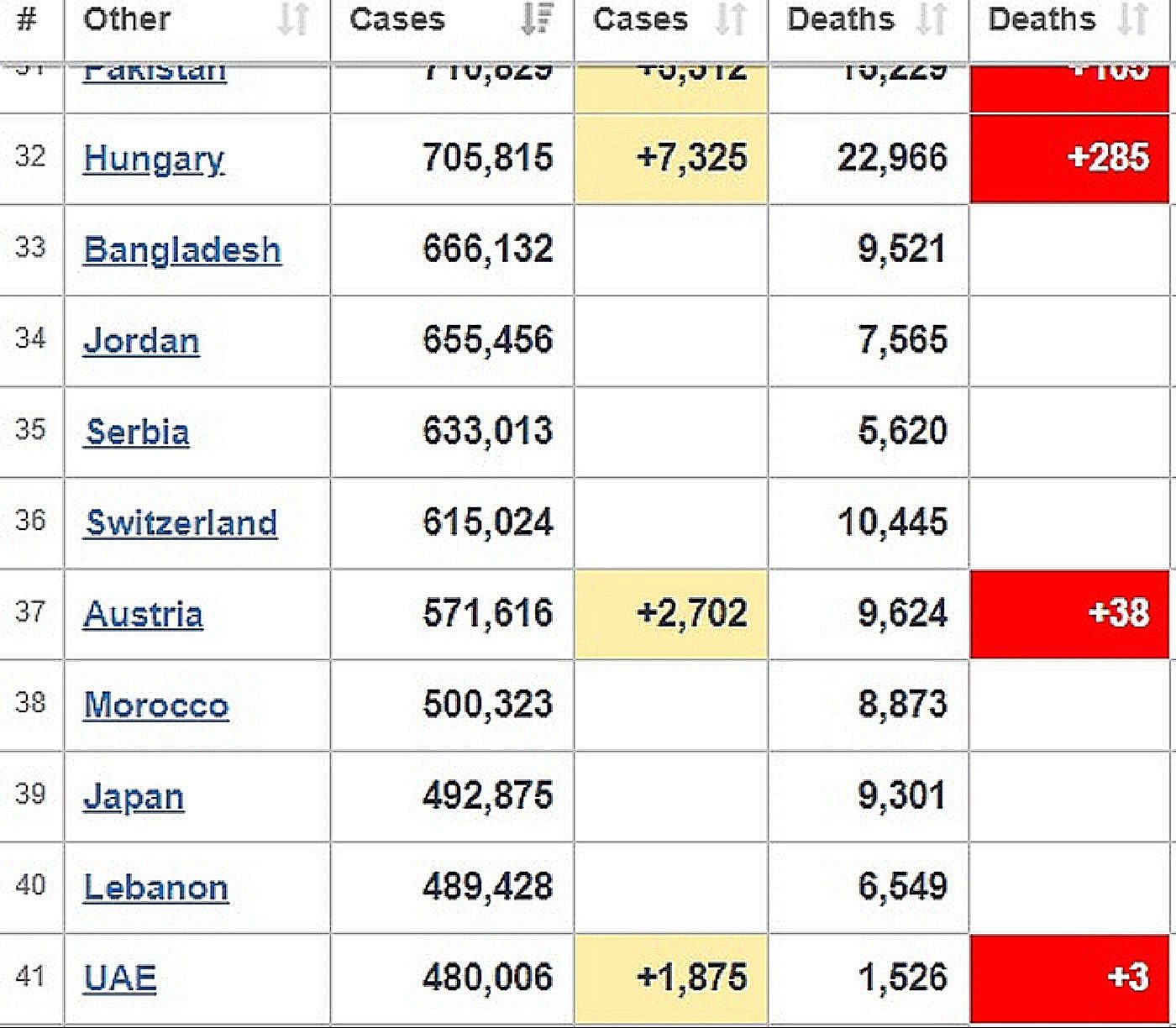Follow the Morocco link

point(156,705)
